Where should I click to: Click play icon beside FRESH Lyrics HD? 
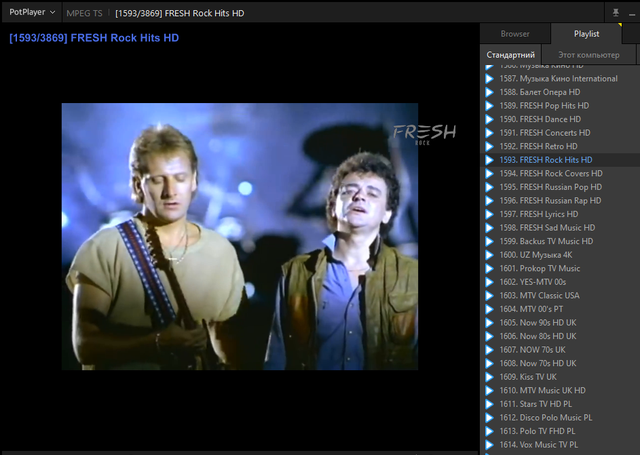[489, 214]
